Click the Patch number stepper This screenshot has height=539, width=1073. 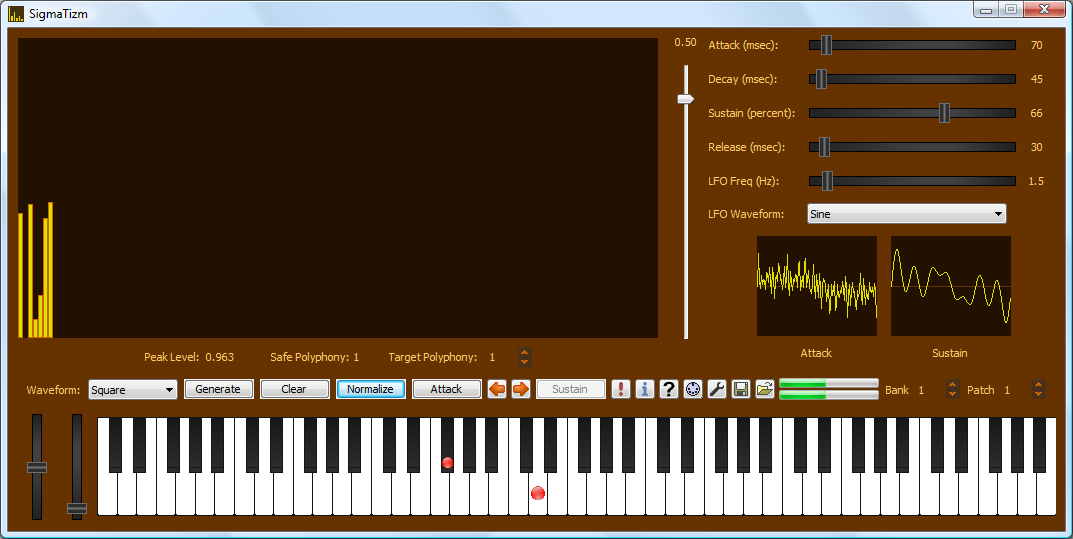1038,389
